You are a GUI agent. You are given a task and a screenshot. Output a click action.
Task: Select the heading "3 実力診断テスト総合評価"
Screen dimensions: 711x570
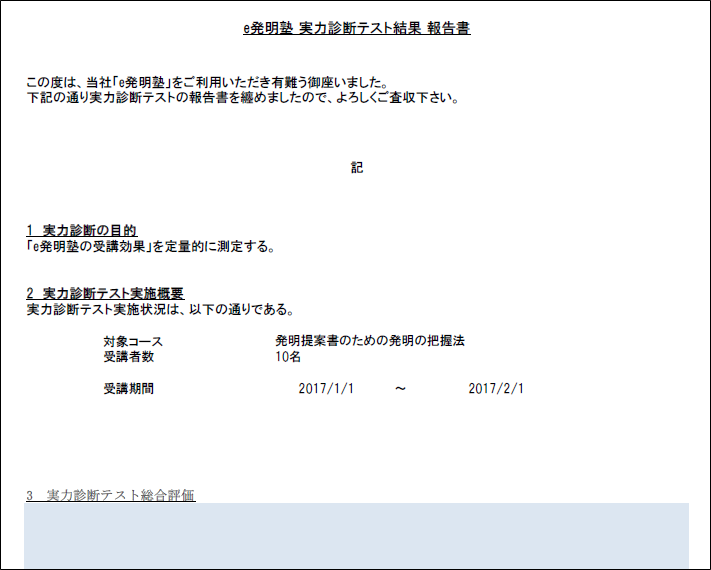[x=110, y=495]
